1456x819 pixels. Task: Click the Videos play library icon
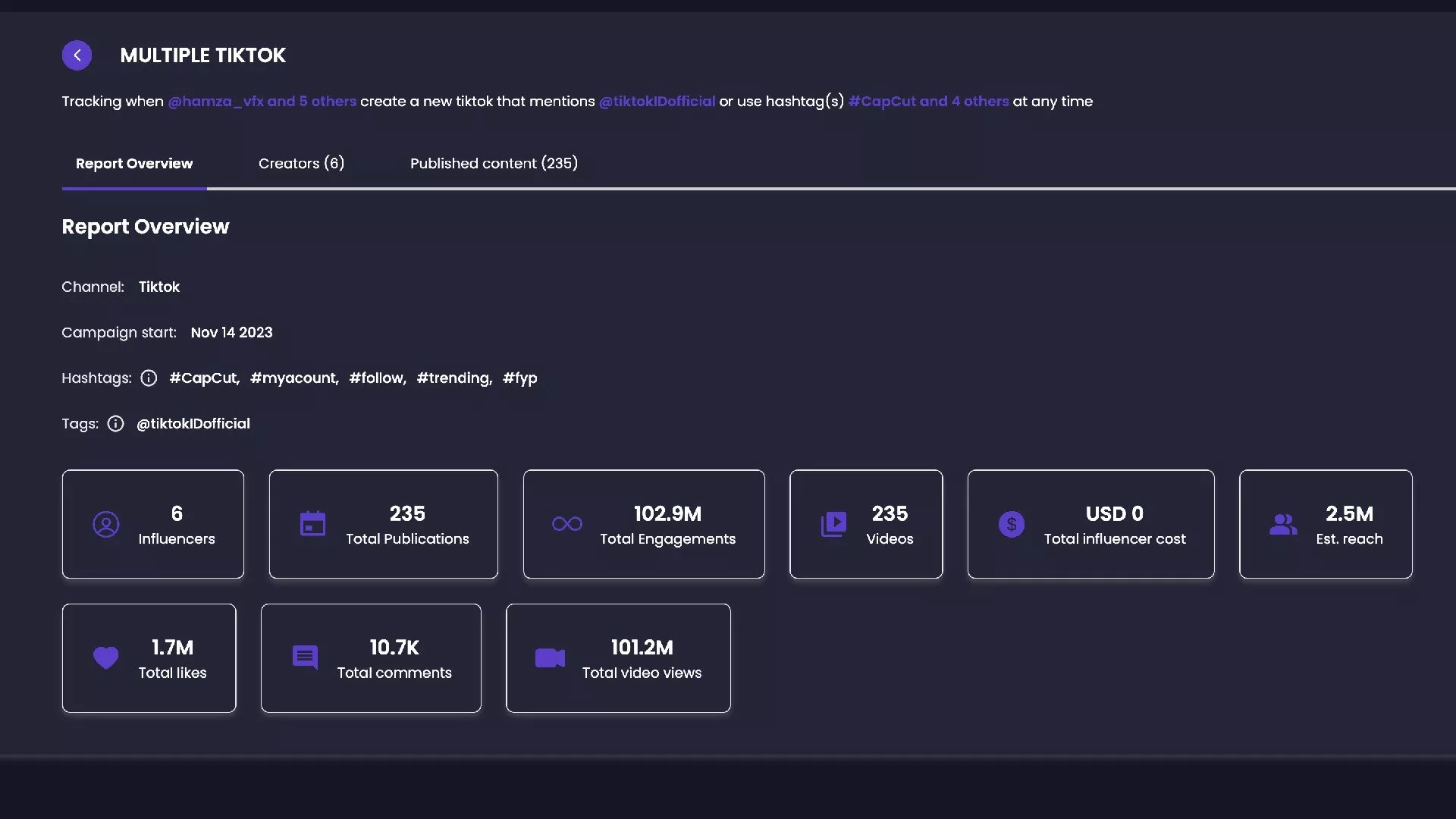pyautogui.click(x=833, y=524)
